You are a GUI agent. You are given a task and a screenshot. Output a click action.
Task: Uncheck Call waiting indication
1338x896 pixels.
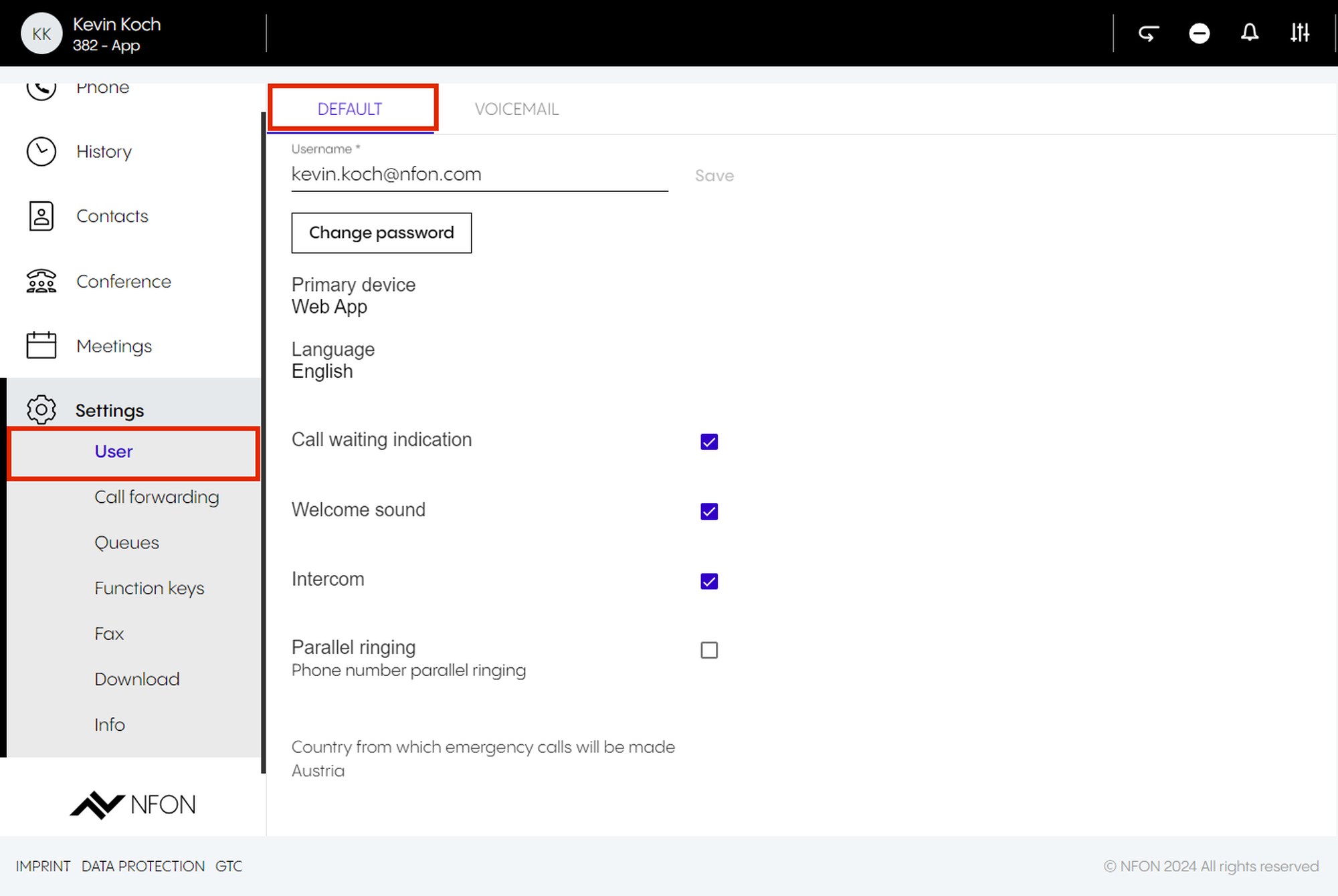click(x=709, y=442)
